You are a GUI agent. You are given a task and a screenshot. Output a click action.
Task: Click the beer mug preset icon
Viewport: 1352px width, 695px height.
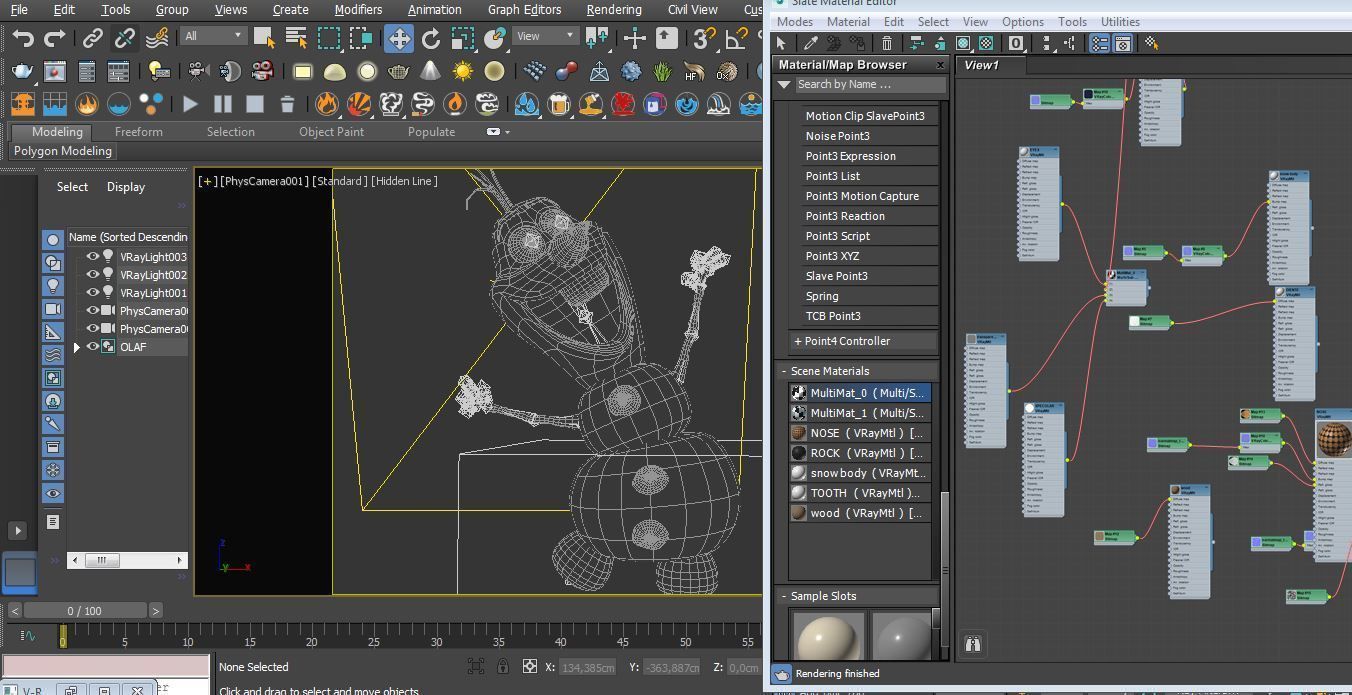pyautogui.click(x=559, y=103)
